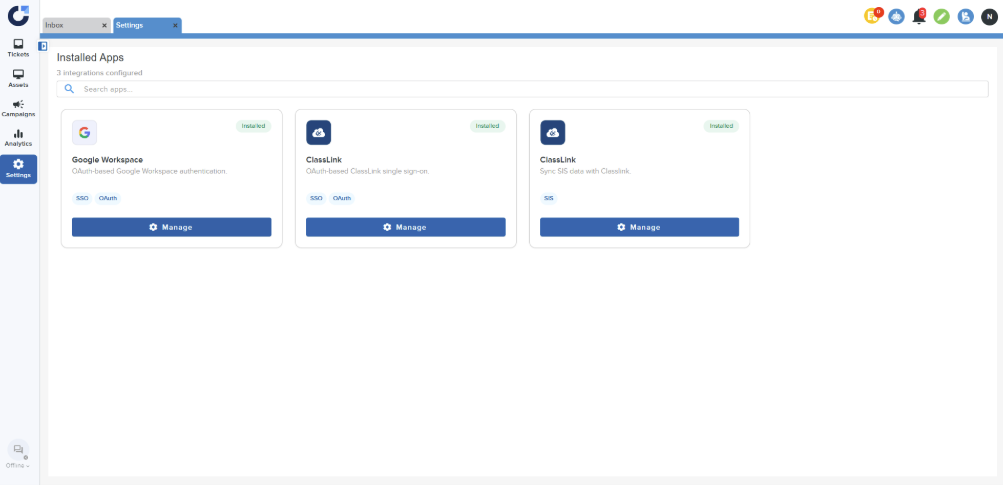Click the company logo at top left

point(18,14)
